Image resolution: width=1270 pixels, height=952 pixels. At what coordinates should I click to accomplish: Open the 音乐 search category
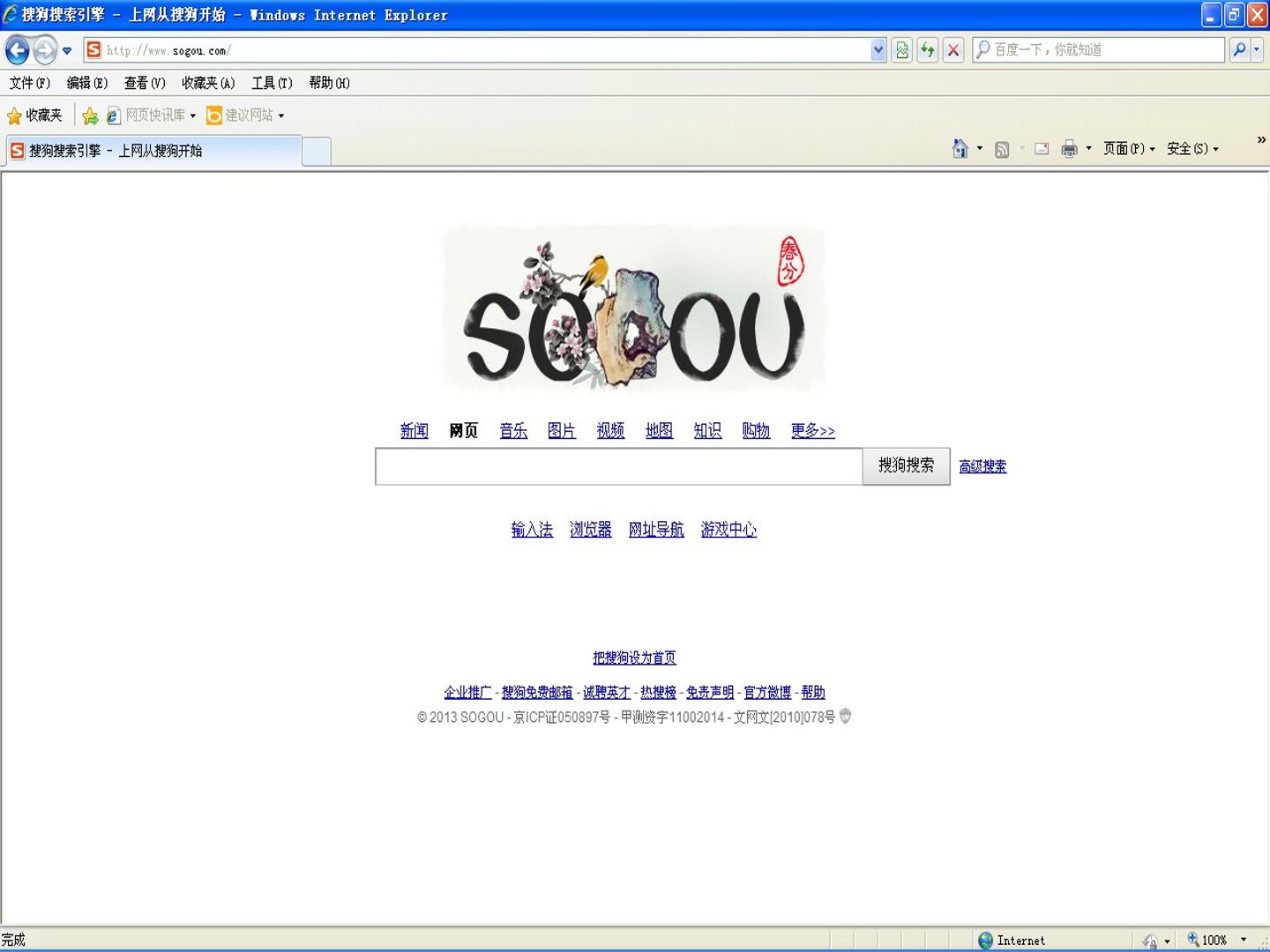pyautogui.click(x=513, y=431)
